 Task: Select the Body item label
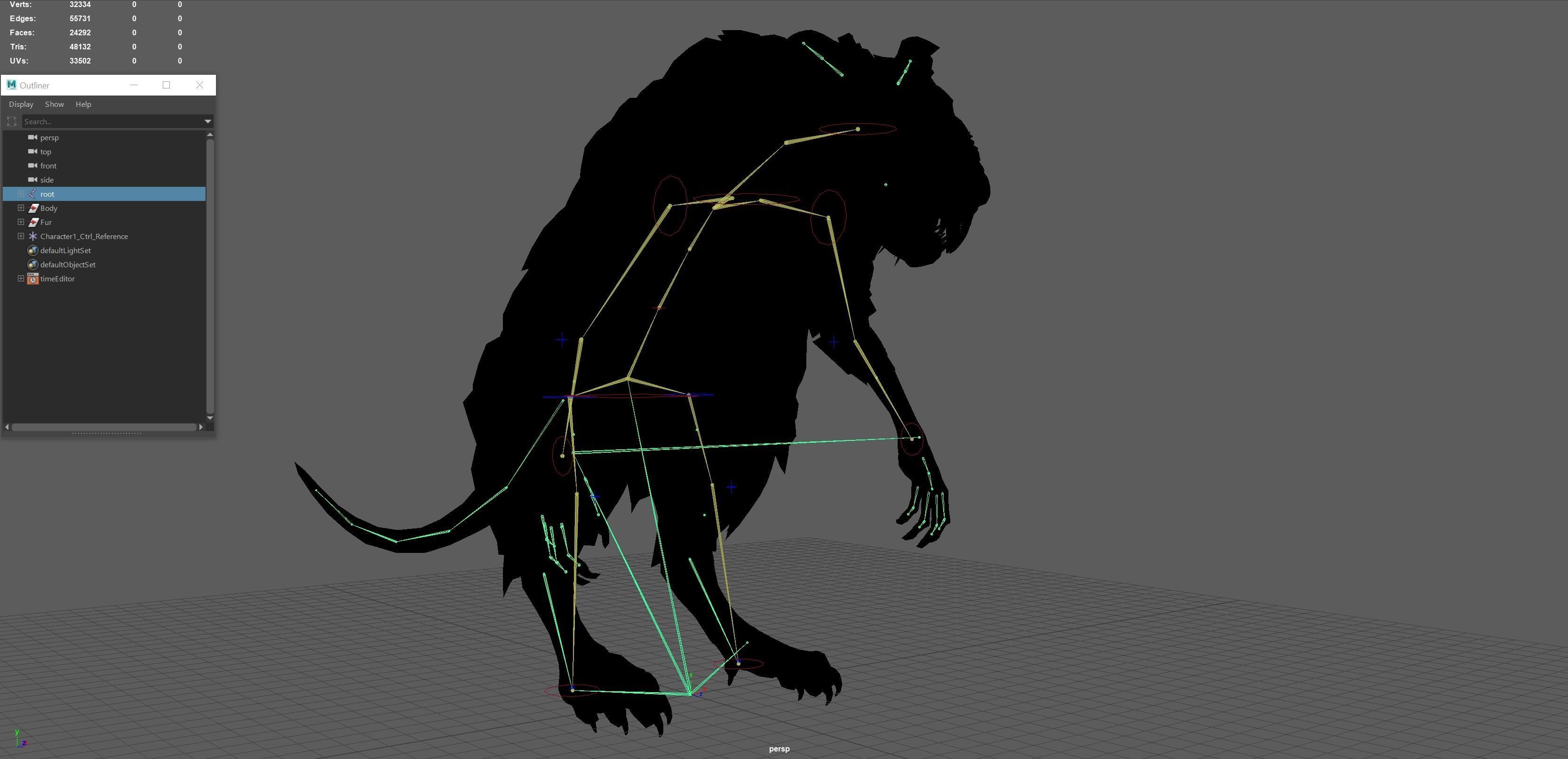click(49, 208)
